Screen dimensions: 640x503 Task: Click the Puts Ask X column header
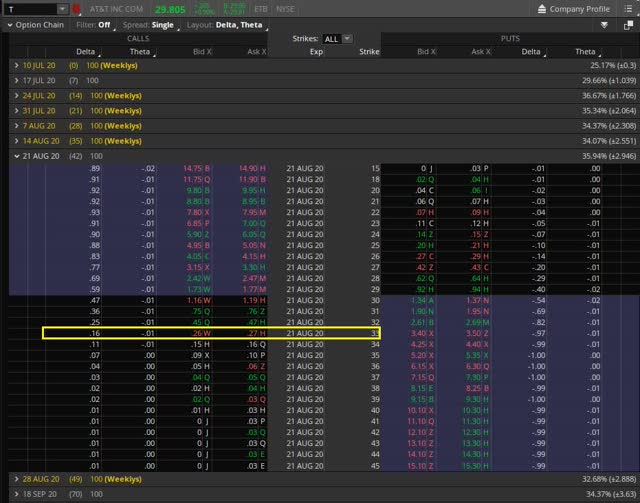(481, 51)
